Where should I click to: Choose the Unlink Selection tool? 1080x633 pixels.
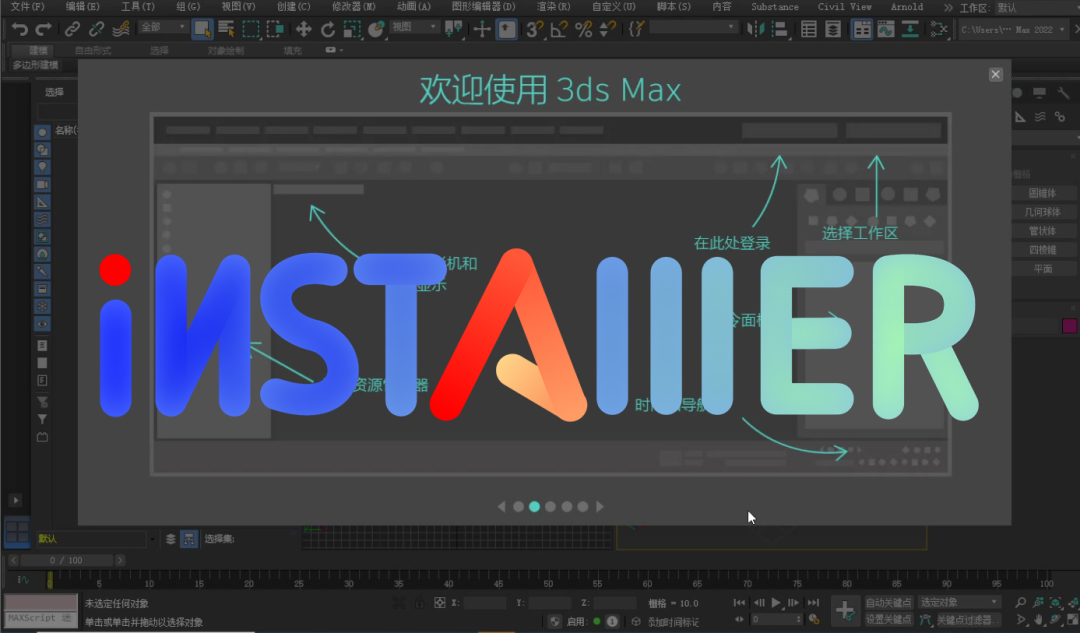(96, 29)
